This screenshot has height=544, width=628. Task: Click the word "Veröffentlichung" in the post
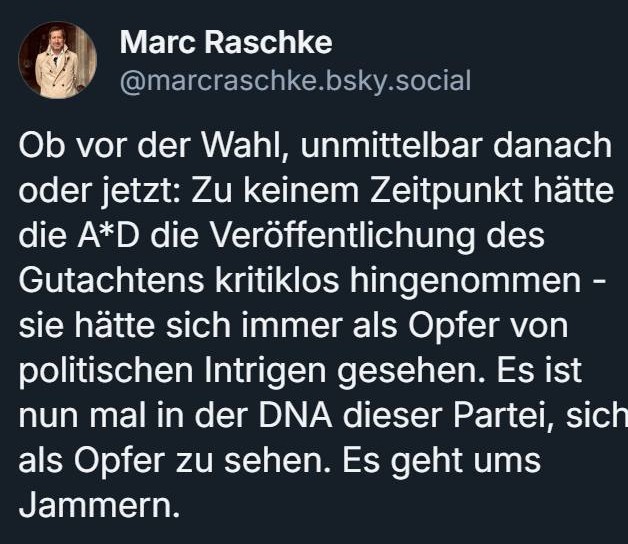[331, 238]
